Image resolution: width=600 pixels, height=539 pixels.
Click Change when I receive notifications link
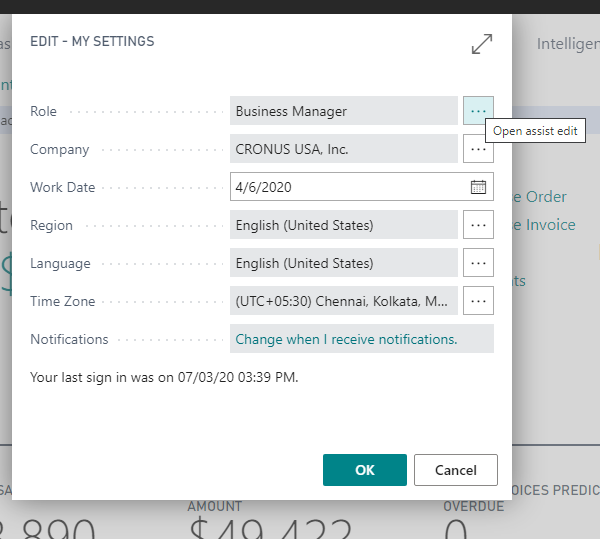[346, 339]
